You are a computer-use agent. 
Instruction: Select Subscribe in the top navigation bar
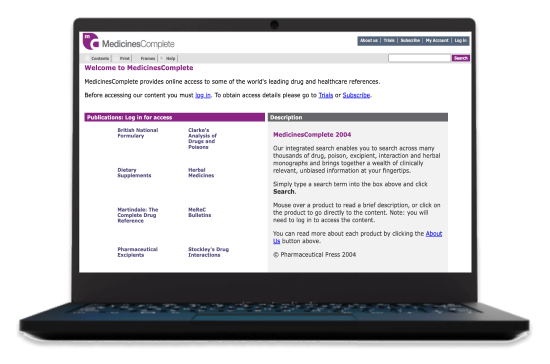(410, 41)
